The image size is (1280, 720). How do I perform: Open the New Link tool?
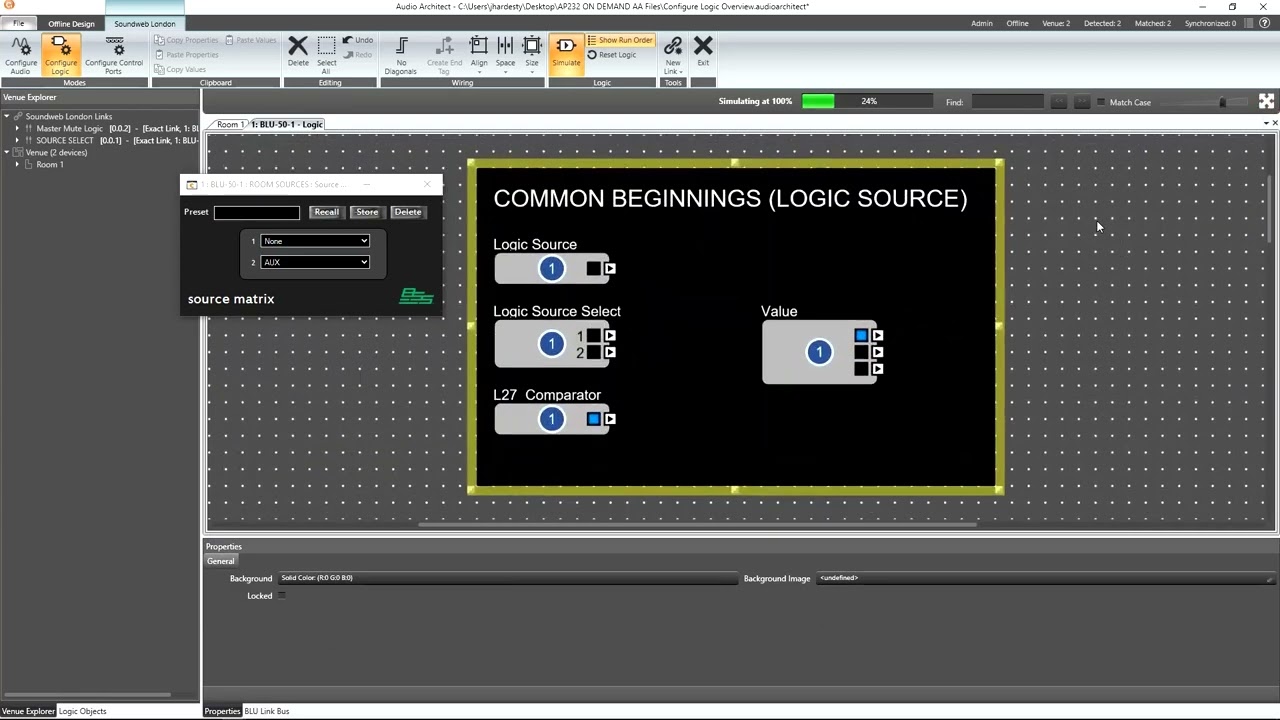[673, 55]
